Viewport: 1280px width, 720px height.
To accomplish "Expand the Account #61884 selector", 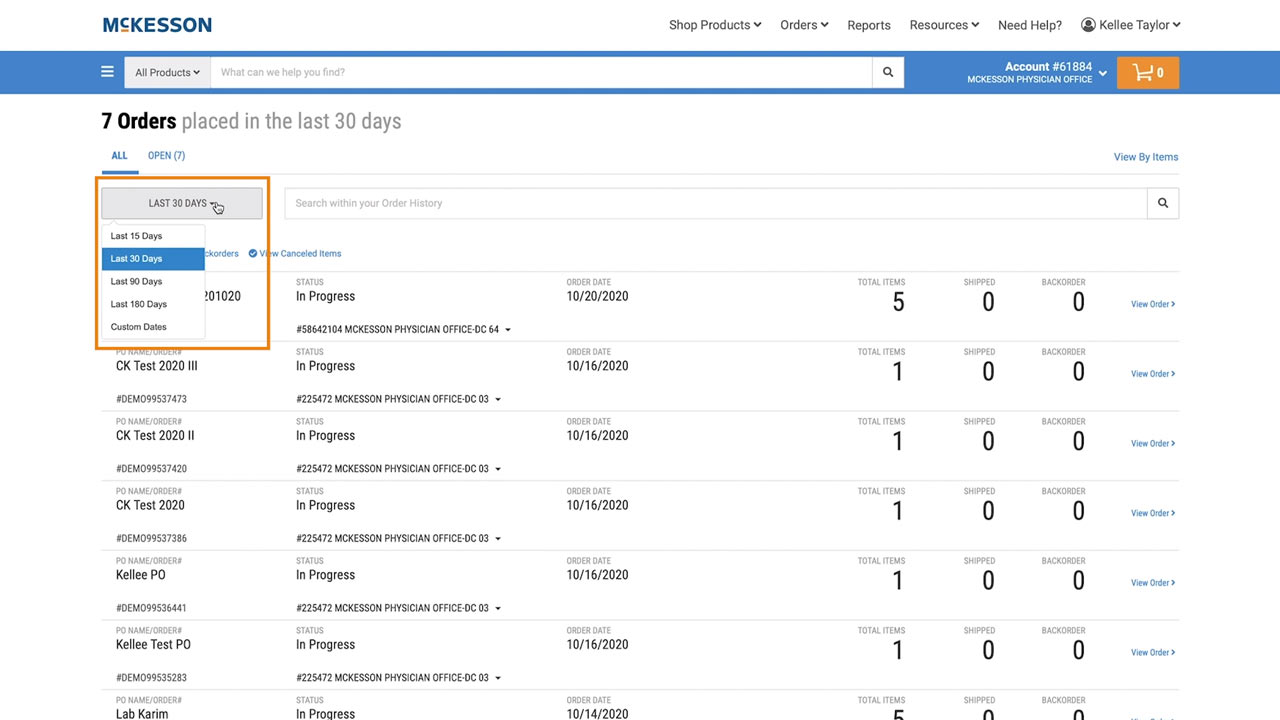I will coord(1103,72).
